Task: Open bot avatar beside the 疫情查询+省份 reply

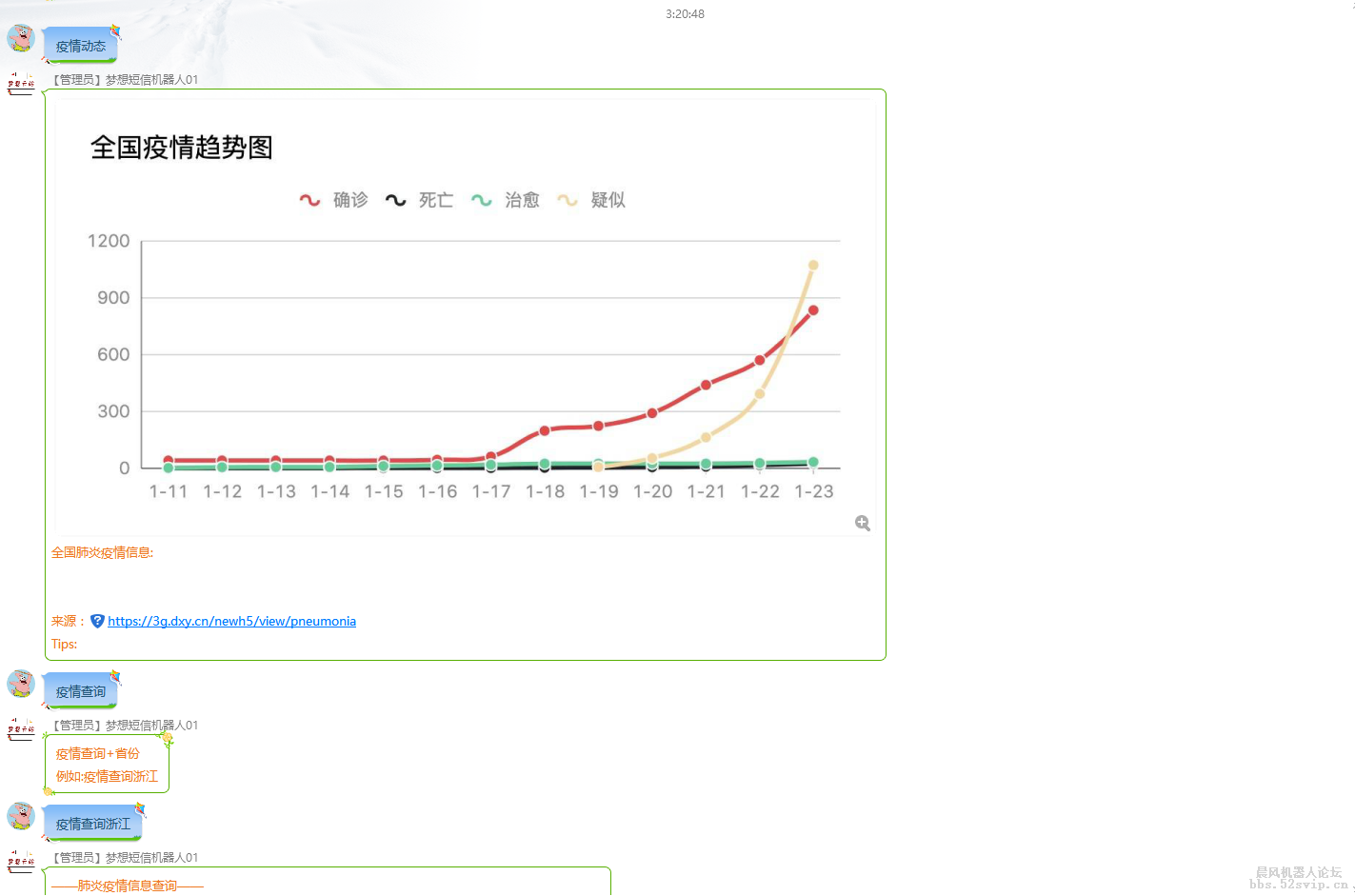Action: pyautogui.click(x=21, y=729)
